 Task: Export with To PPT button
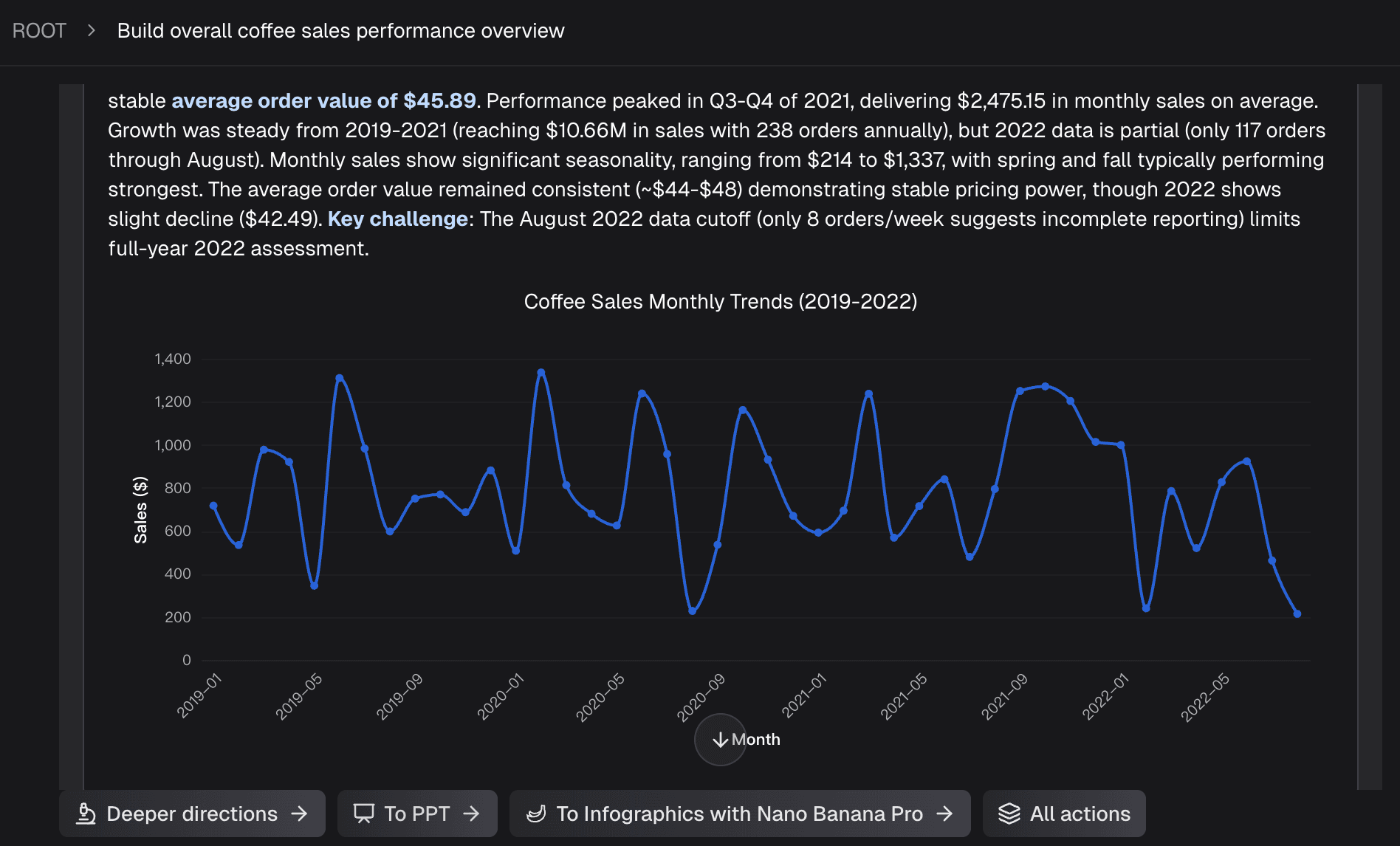(x=417, y=814)
